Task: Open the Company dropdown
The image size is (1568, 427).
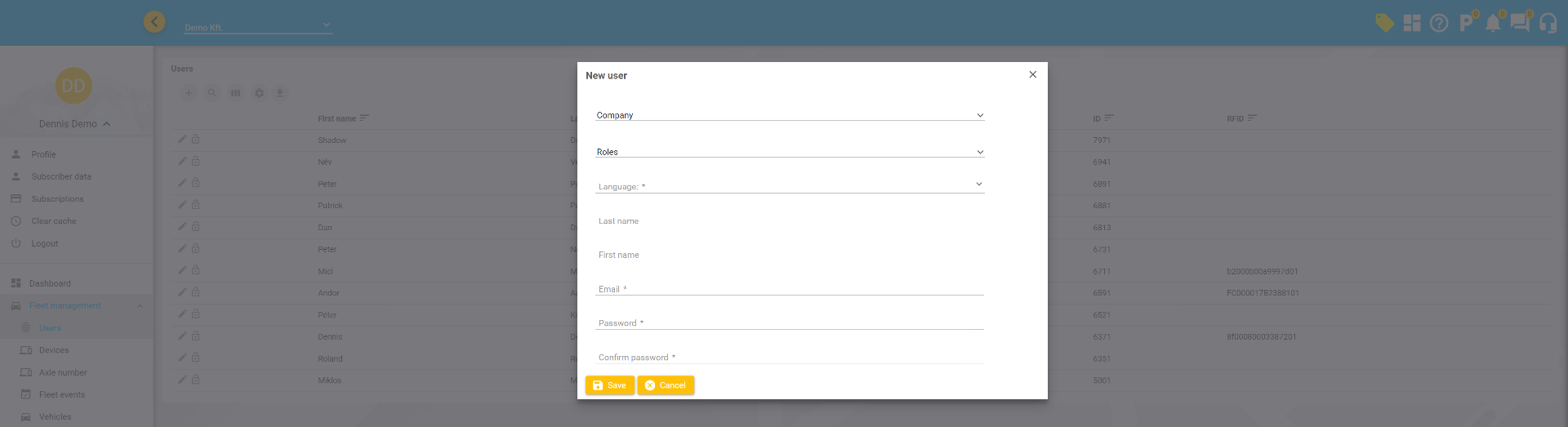Action: coord(790,115)
